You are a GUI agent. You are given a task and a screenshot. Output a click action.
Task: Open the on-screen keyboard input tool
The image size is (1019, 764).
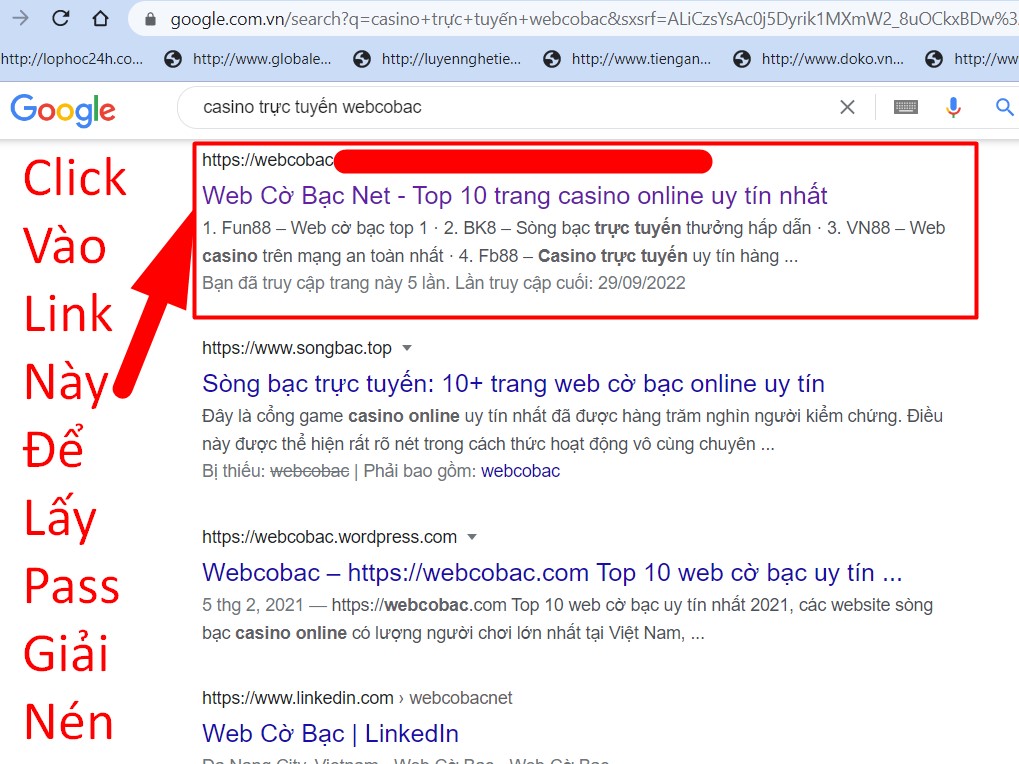pyautogui.click(x=905, y=107)
